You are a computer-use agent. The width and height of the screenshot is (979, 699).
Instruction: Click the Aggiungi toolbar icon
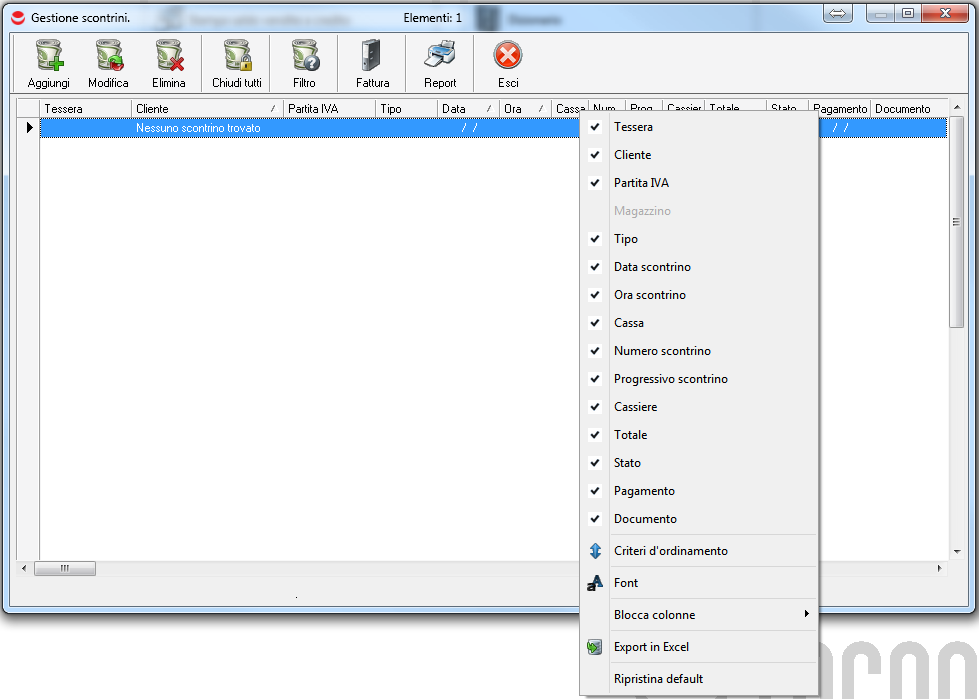click(48, 57)
